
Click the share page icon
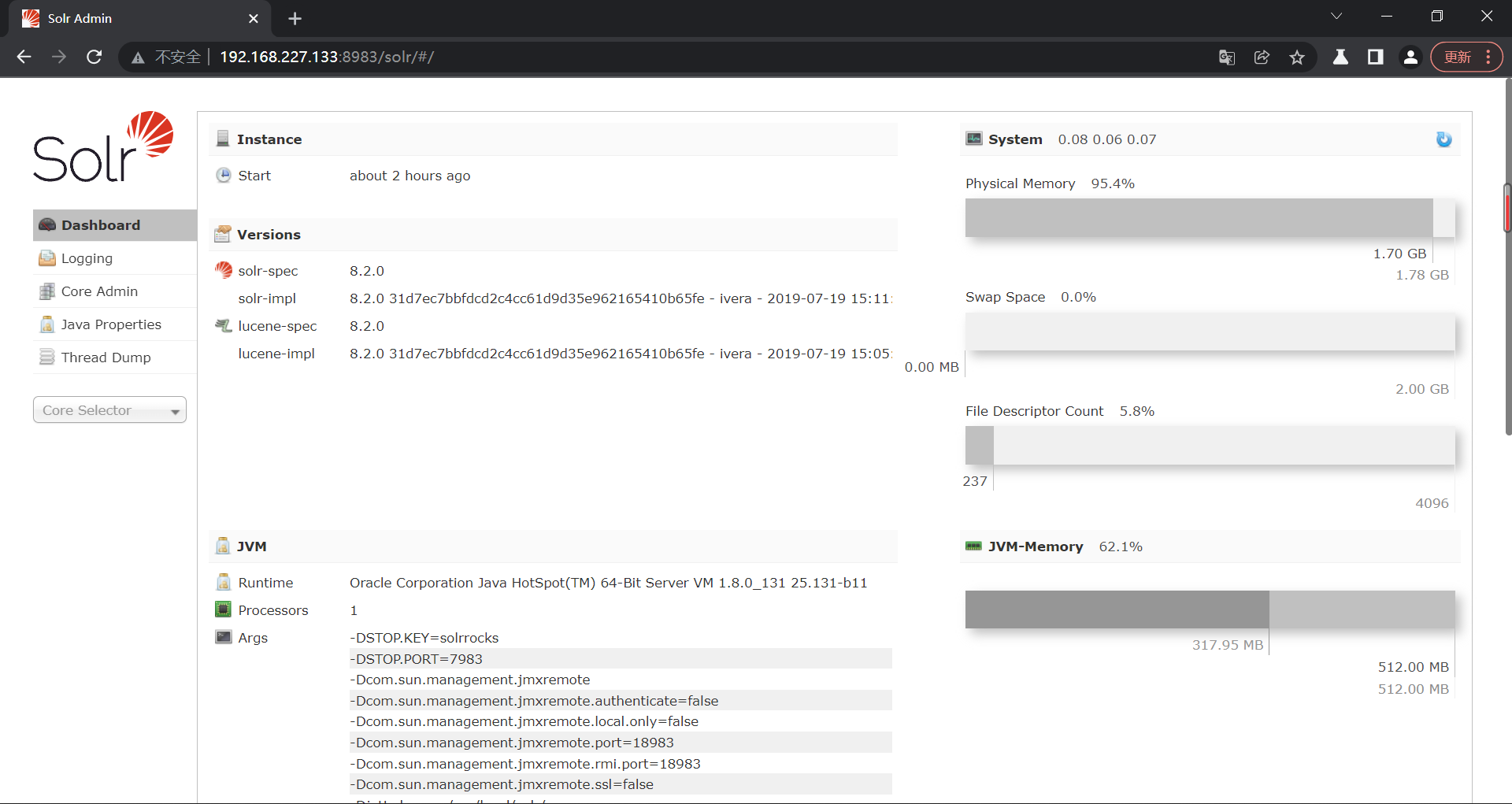pyautogui.click(x=1262, y=57)
